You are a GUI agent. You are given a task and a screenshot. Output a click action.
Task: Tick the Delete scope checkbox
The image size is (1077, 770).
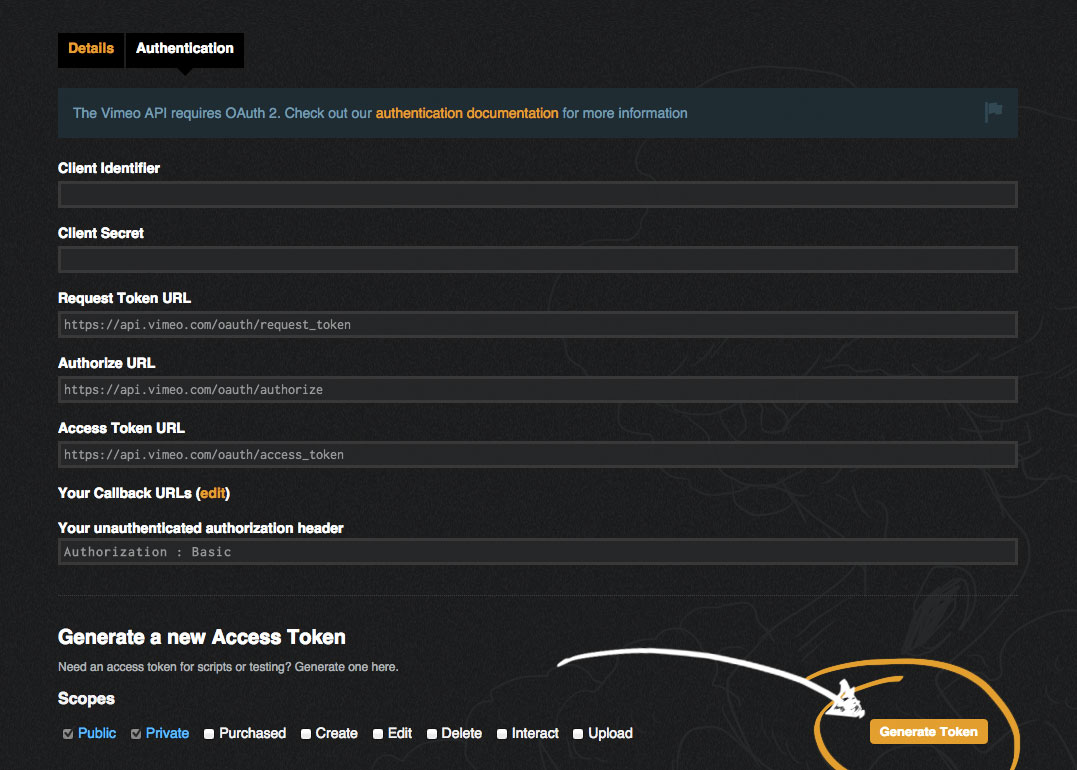432,734
